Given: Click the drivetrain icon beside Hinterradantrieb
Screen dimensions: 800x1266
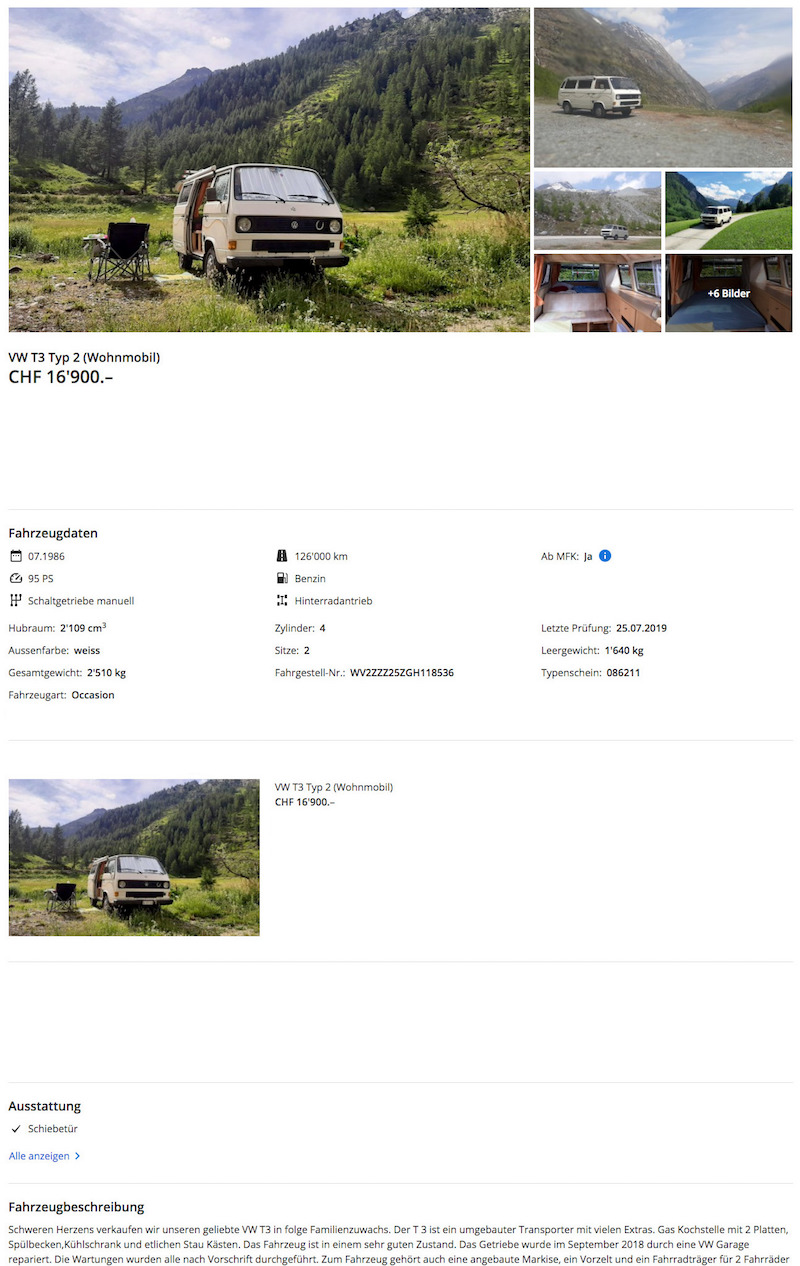Looking at the screenshot, I should (x=282, y=601).
